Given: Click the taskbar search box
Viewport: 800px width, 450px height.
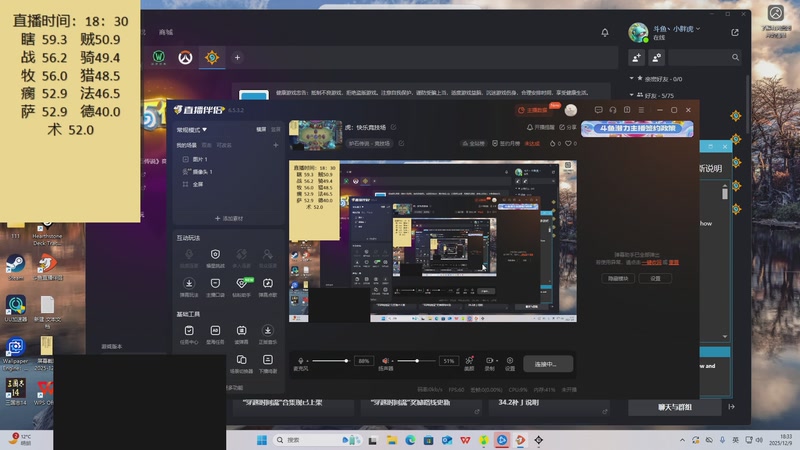Looking at the screenshot, I should click(x=317, y=440).
